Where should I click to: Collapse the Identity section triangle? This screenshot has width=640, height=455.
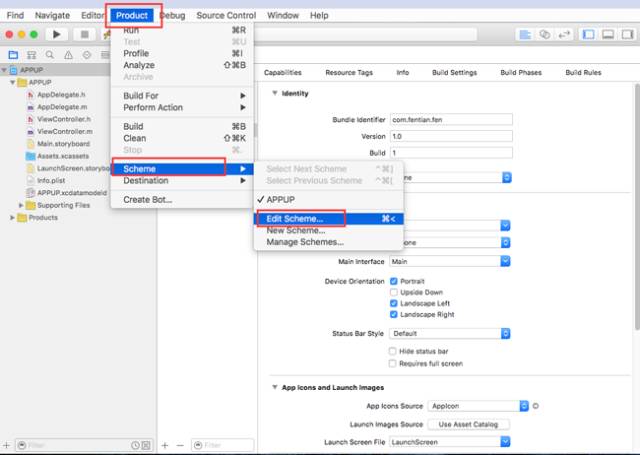coord(275,93)
